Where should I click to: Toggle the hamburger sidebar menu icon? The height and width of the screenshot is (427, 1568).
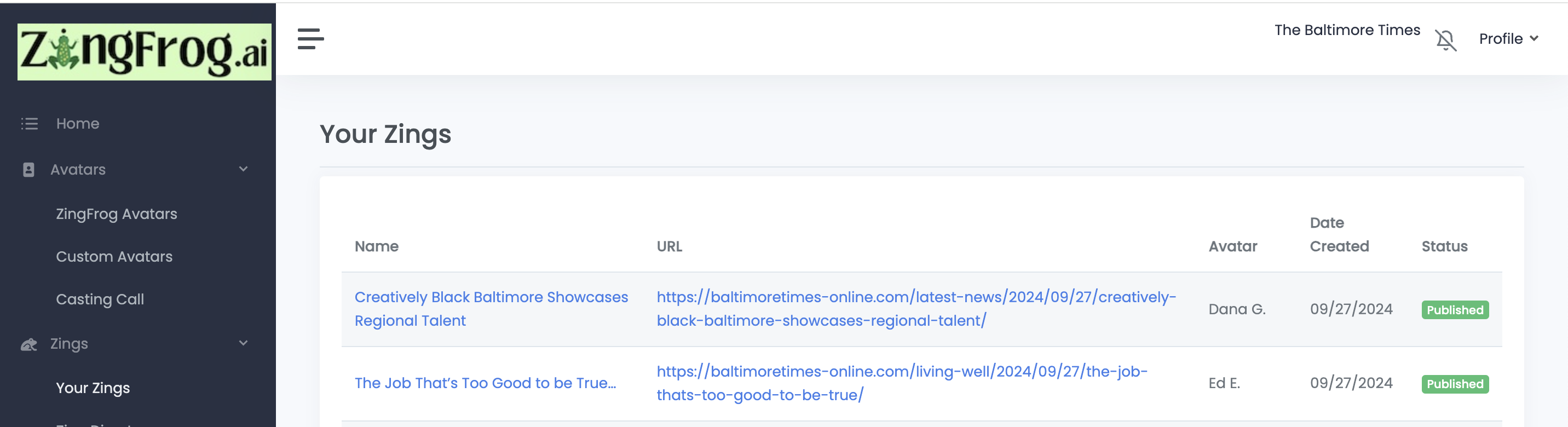coord(310,39)
